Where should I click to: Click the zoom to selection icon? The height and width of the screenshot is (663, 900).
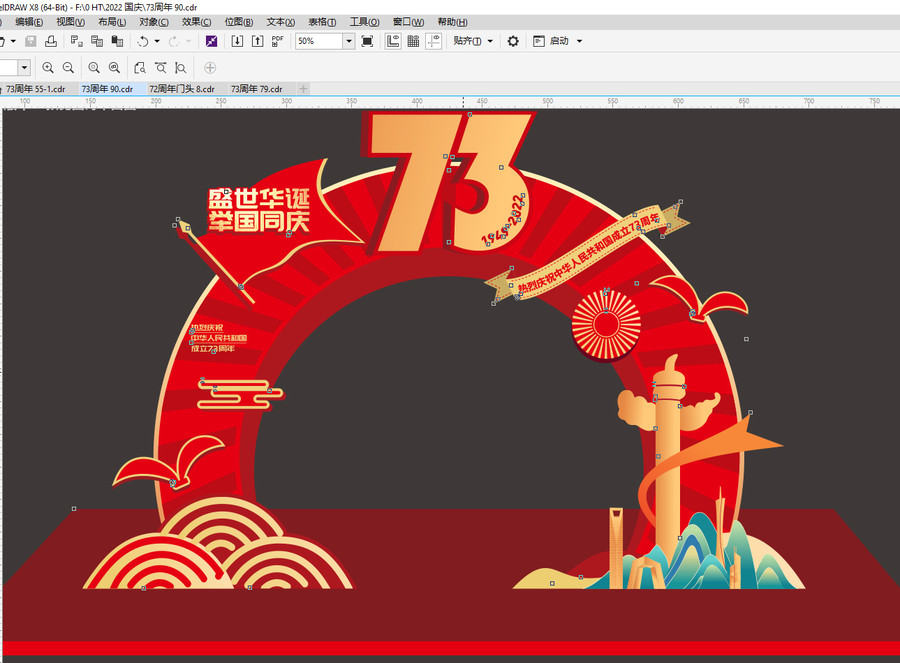[94, 68]
